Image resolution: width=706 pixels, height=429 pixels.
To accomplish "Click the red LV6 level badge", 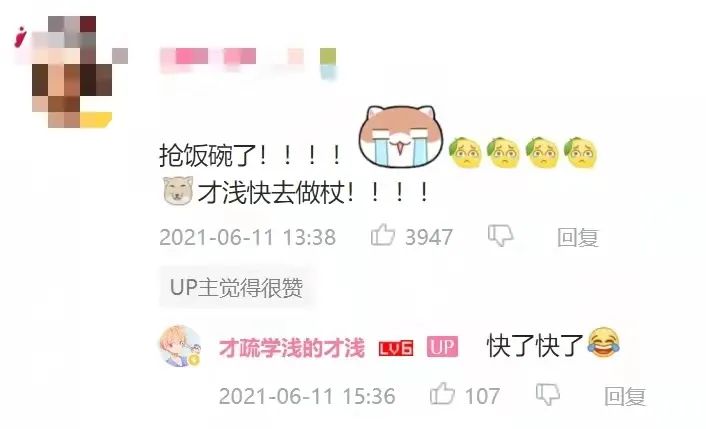I will coord(396,348).
